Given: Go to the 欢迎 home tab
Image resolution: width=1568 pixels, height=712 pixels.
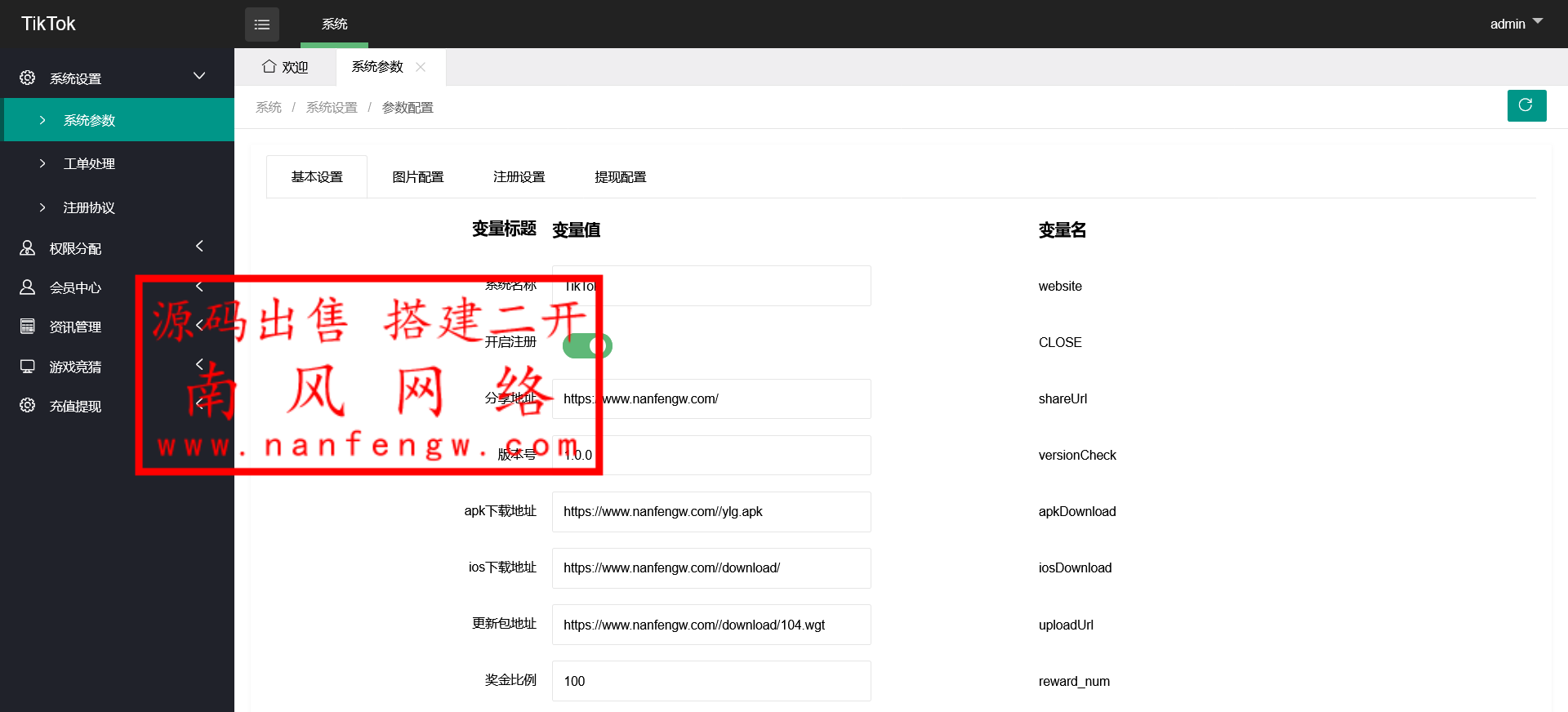Looking at the screenshot, I should [x=285, y=67].
